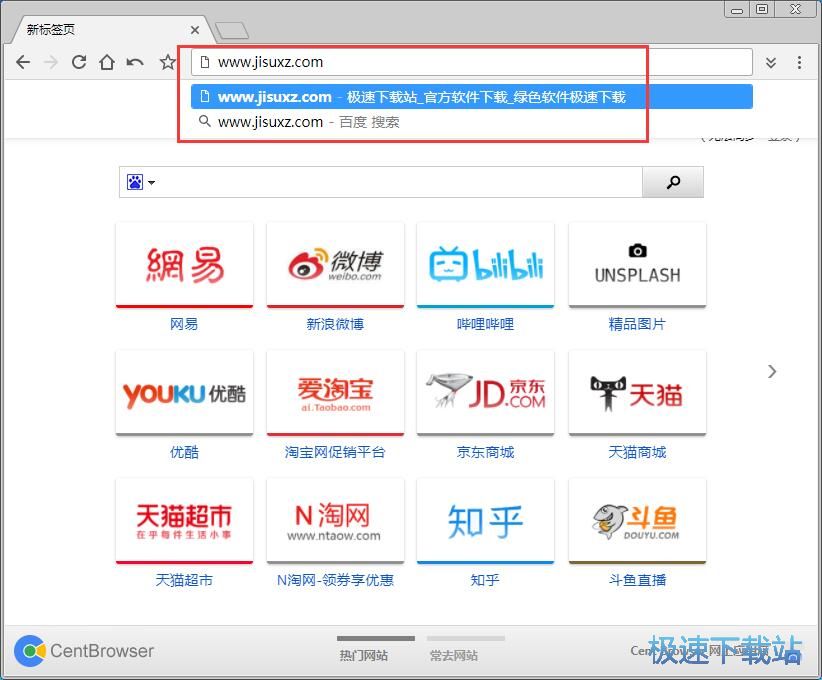Click the 优酷 link label
This screenshot has width=822, height=680.
click(184, 452)
